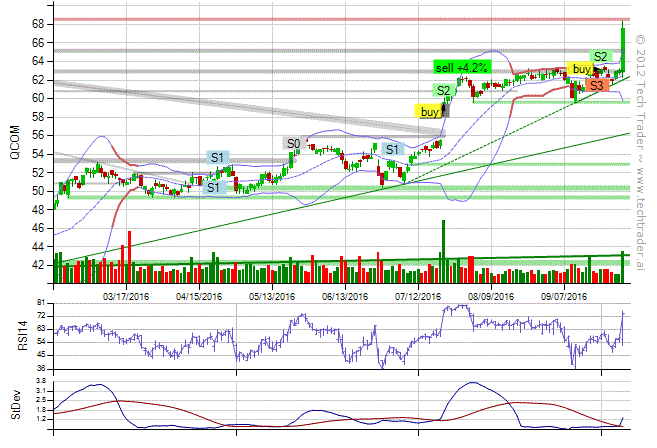Select the S0 signal label
Viewport: 657px width, 448px height.
tap(293, 143)
